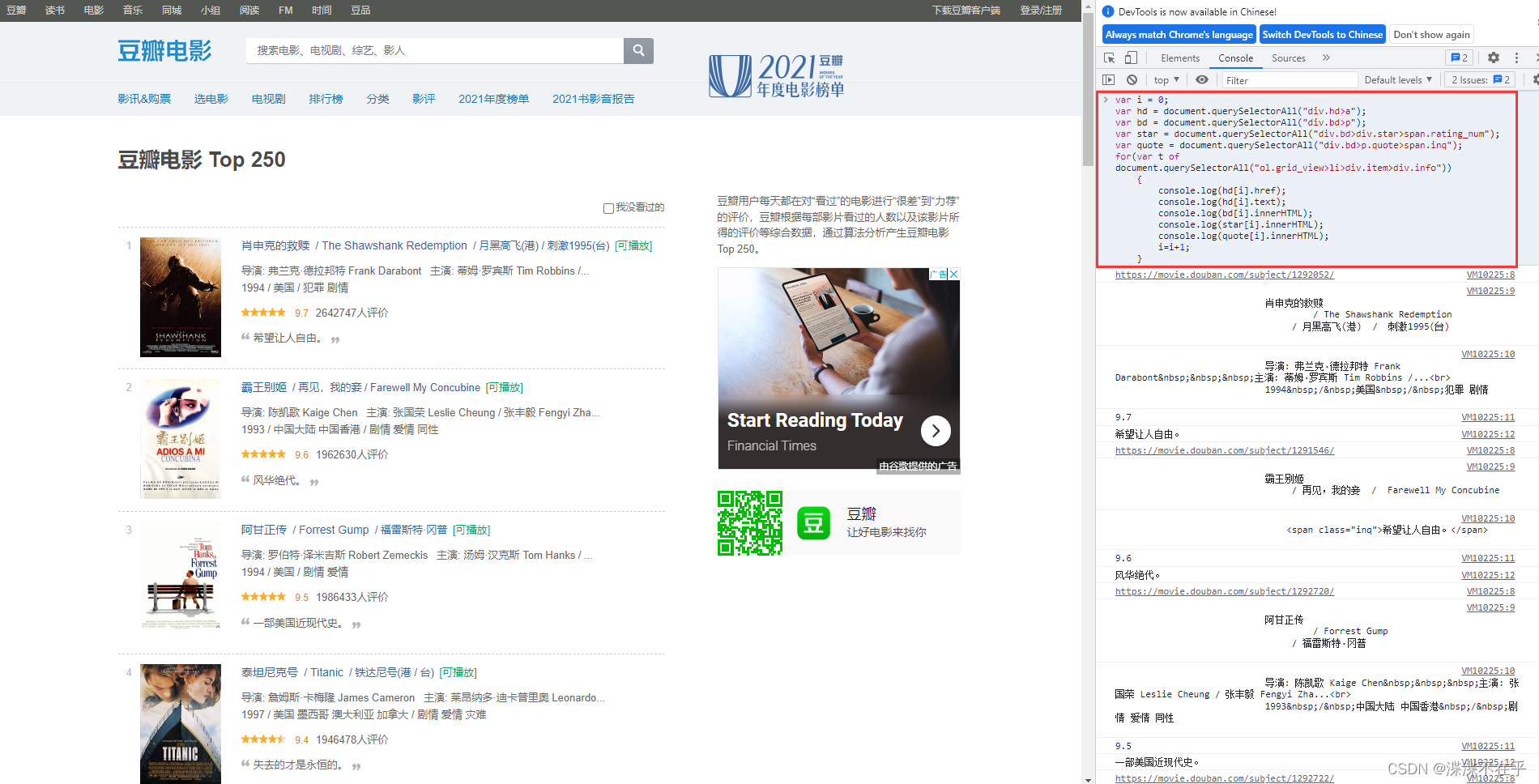Open the '影评' navigation item
The image size is (1539, 784).
click(x=424, y=99)
